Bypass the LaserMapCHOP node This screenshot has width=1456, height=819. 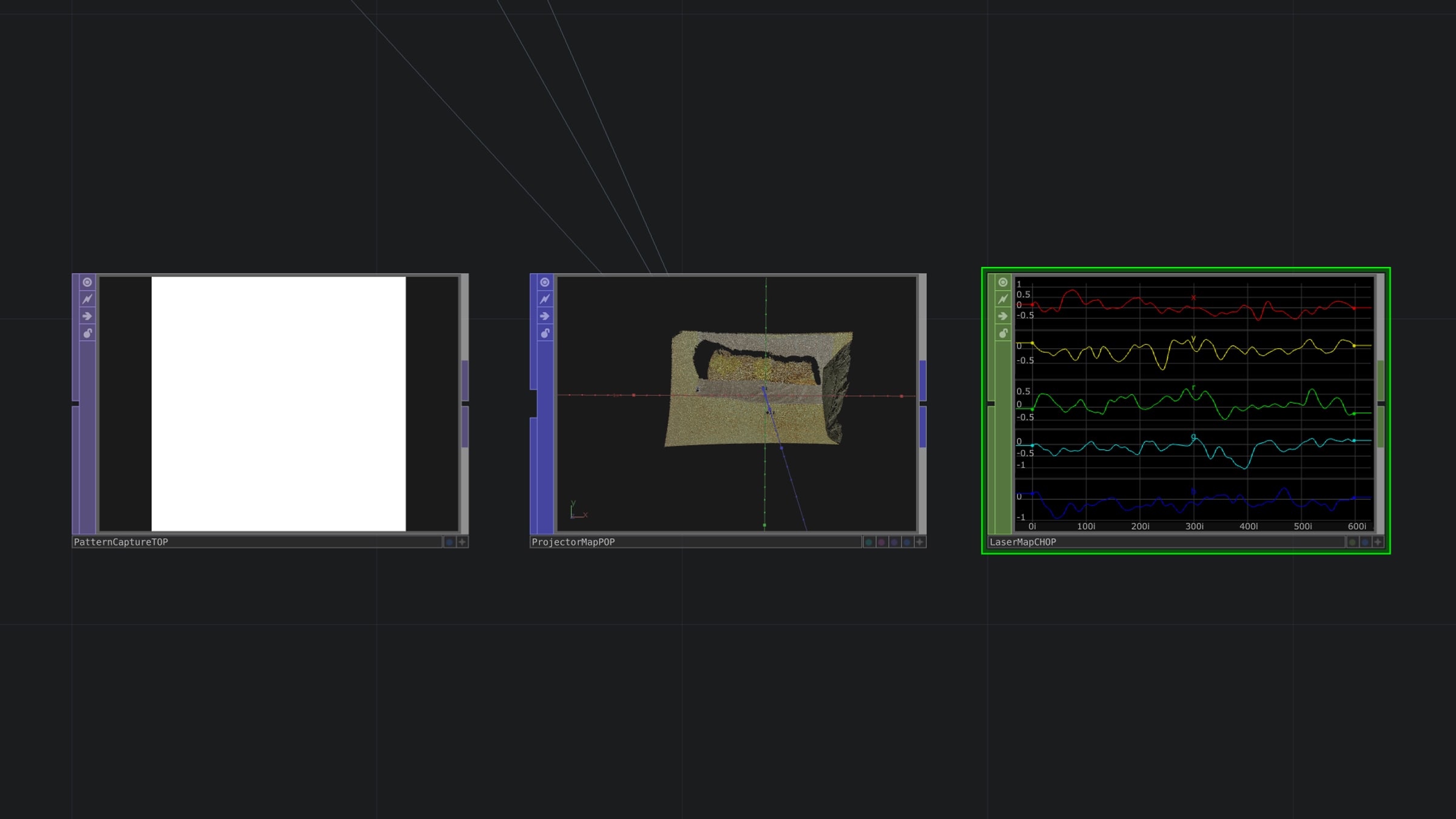[x=1003, y=316]
